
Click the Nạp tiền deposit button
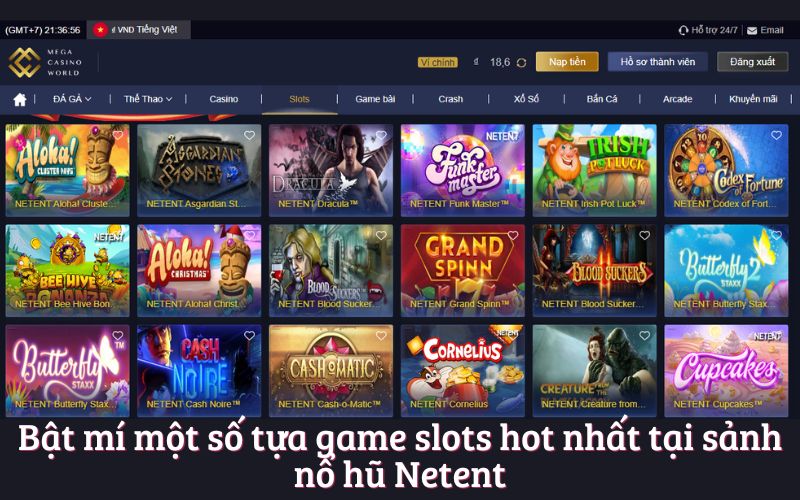(567, 62)
